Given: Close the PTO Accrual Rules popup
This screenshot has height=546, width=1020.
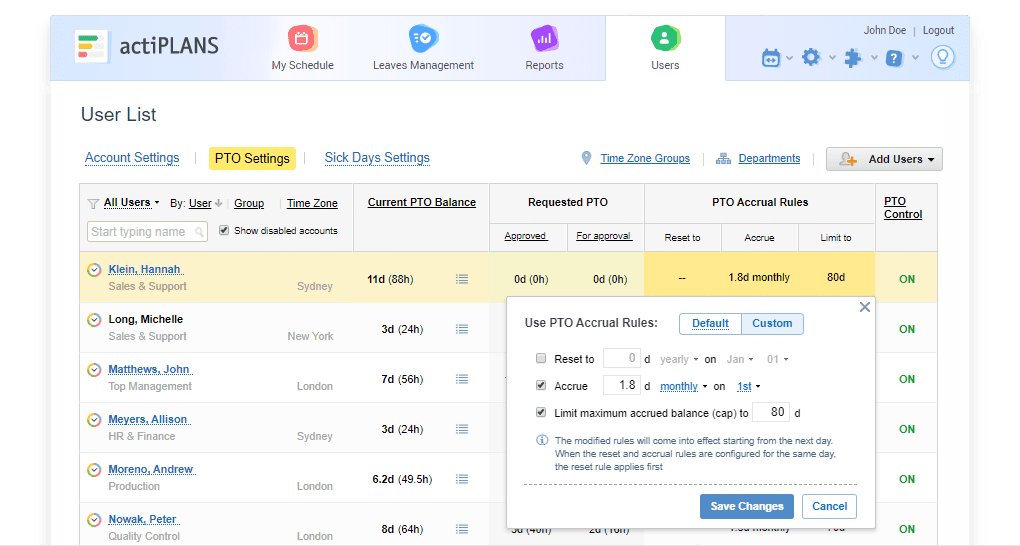Looking at the screenshot, I should [865, 307].
